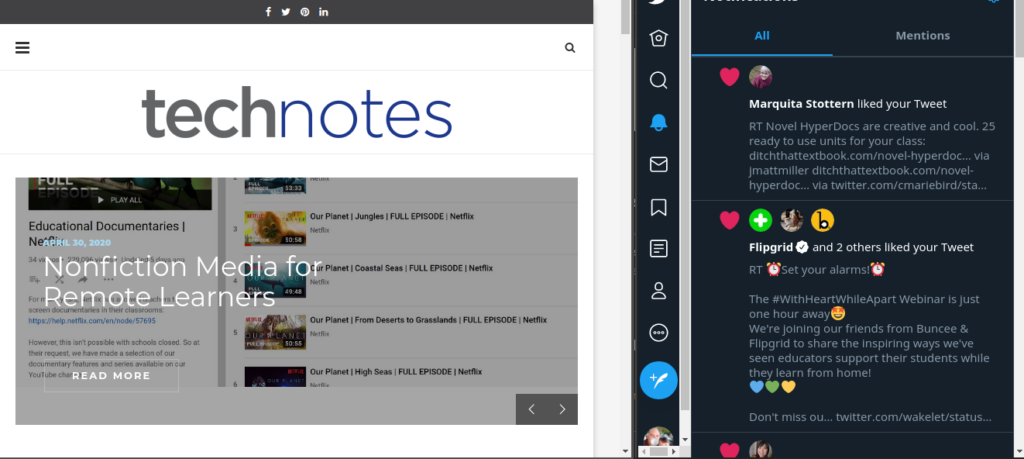1024x459 pixels.
Task: Click the Twitter sidebar vertical scrollbar
Action: [x=684, y=205]
